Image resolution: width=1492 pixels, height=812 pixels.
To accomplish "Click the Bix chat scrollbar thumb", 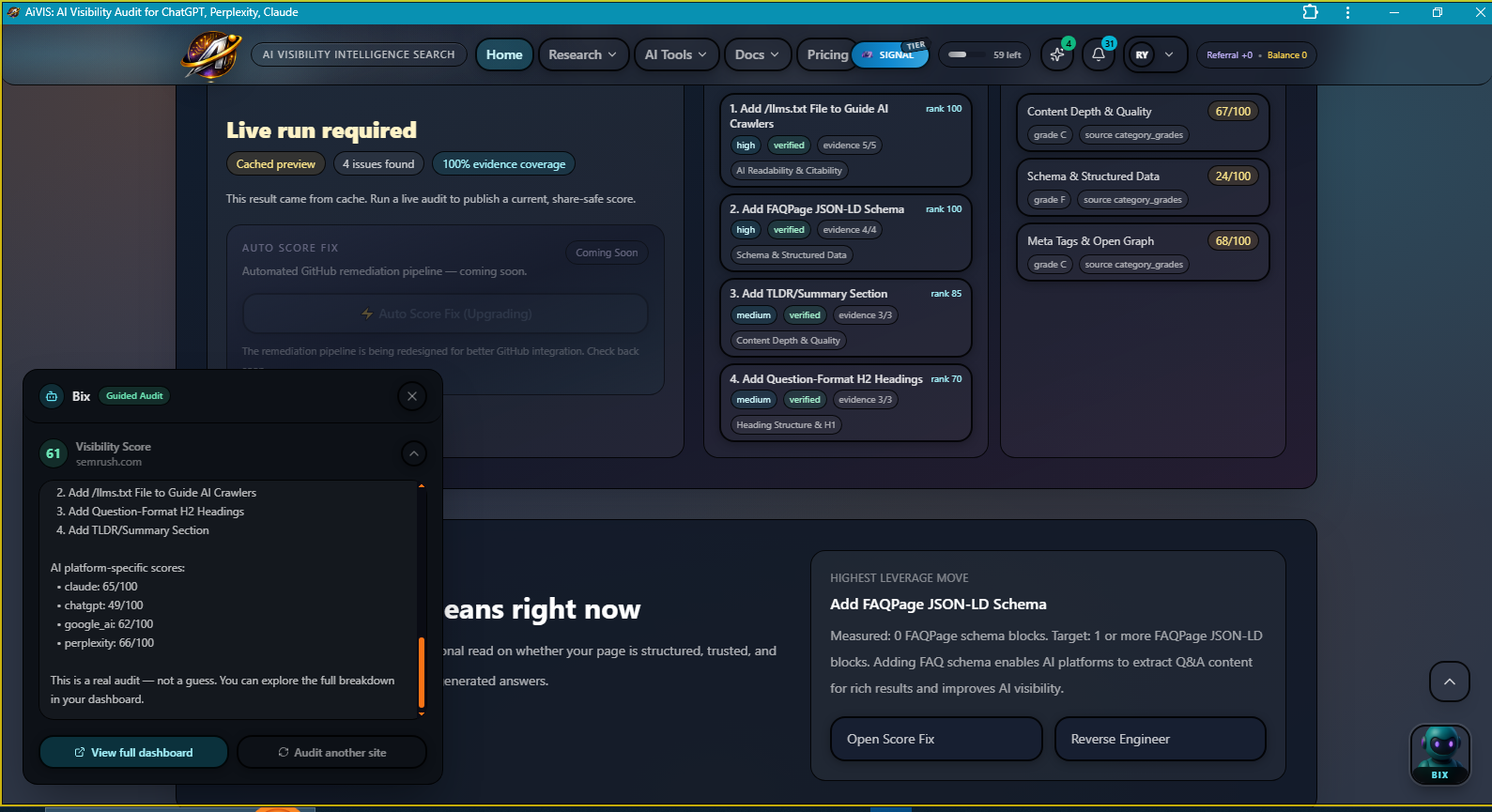I will pyautogui.click(x=422, y=672).
